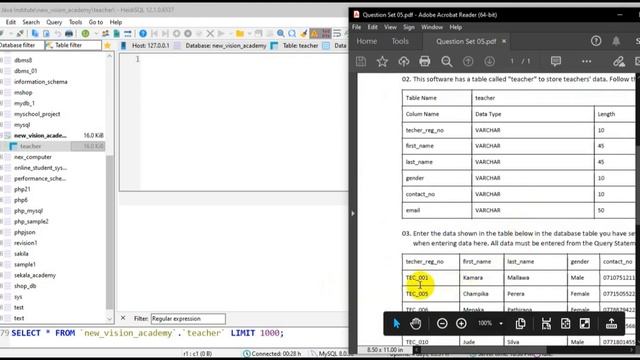Click the fit page icon in floating bar
The width and height of the screenshot is (640, 360).
pos(565,323)
